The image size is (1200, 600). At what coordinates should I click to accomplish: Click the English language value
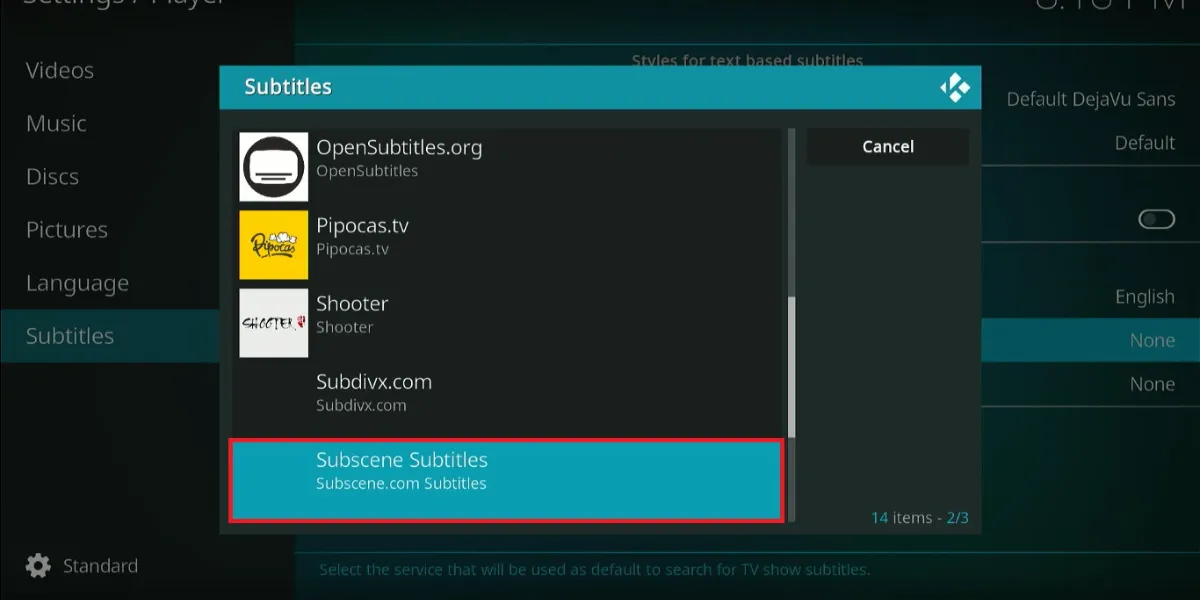click(1145, 297)
